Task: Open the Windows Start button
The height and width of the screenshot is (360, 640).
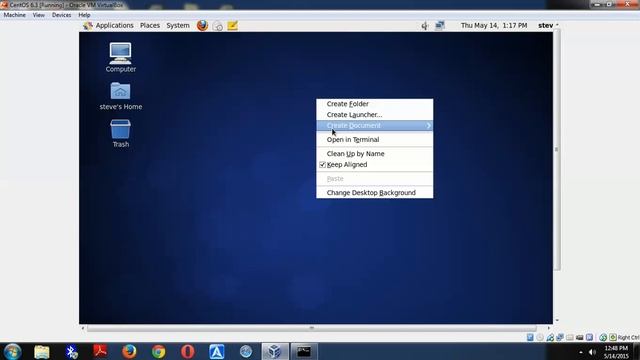Action: pos(12,351)
